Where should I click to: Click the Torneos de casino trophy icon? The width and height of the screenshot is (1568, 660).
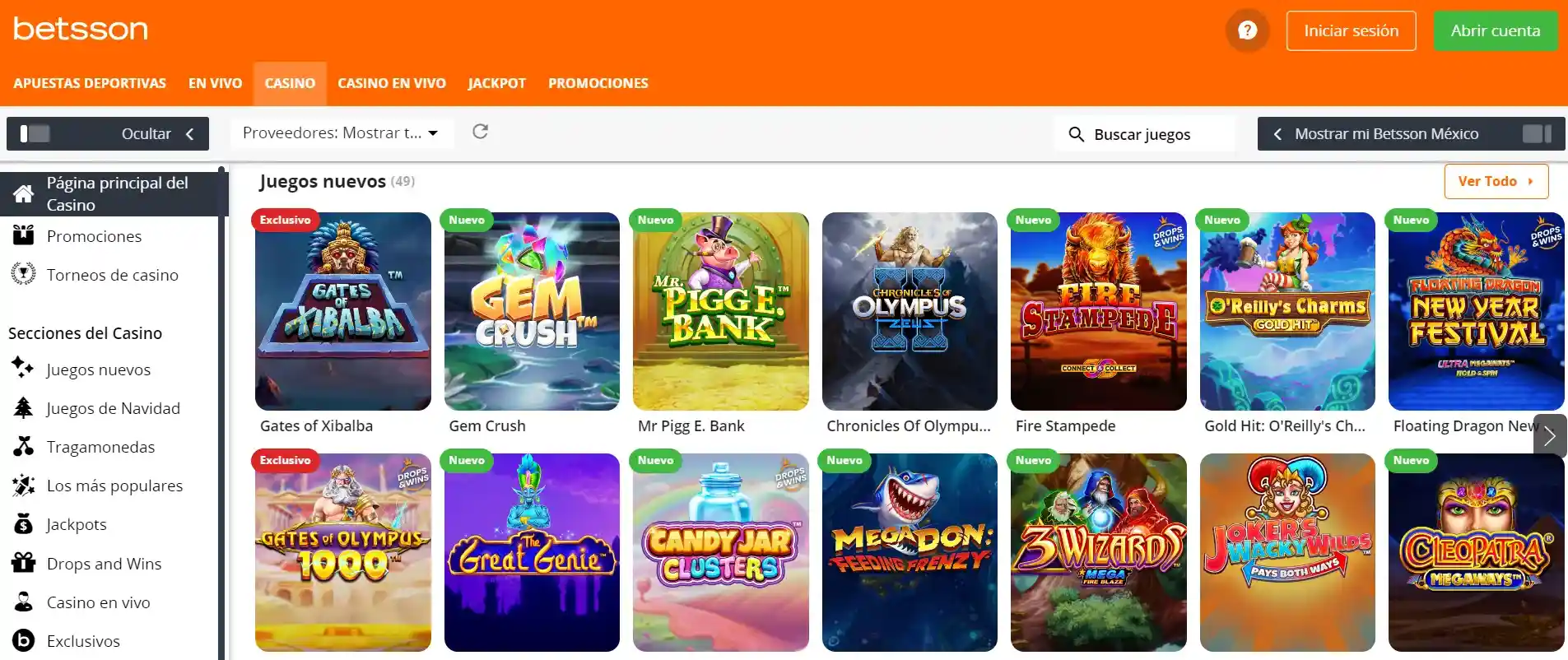pos(24,274)
